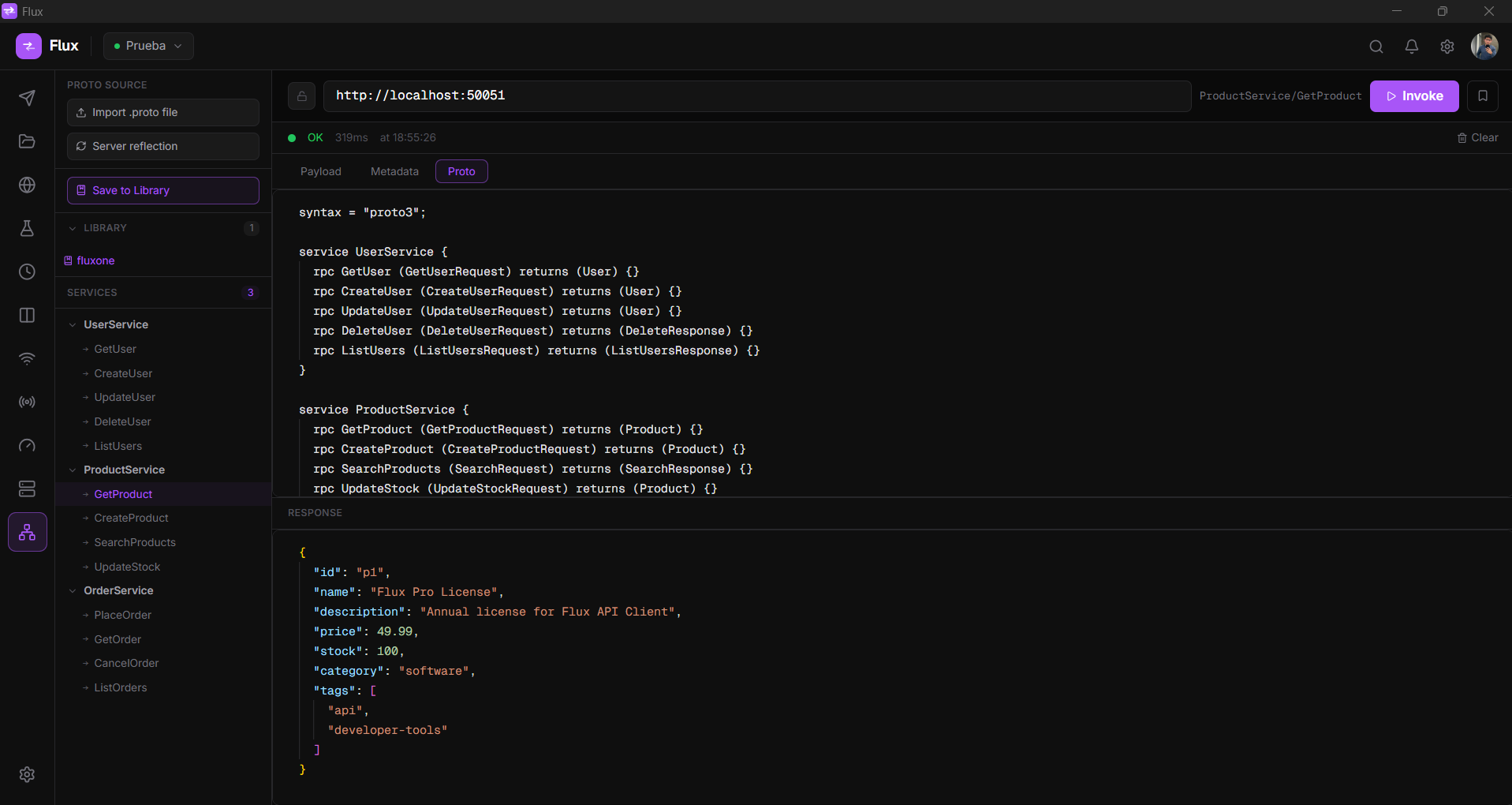Click the search magnifier icon in the header
This screenshot has width=1512, height=805.
click(1376, 47)
